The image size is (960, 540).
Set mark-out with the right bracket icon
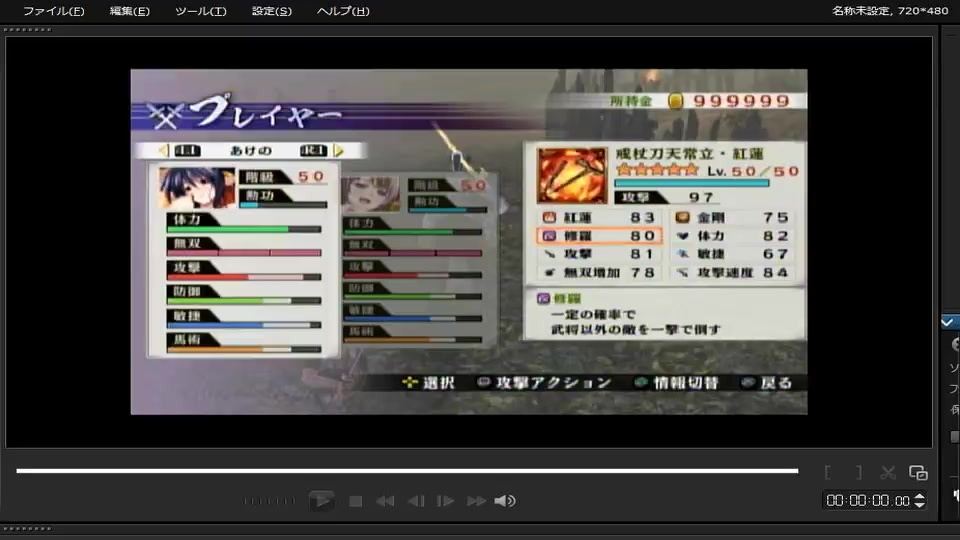click(x=859, y=472)
